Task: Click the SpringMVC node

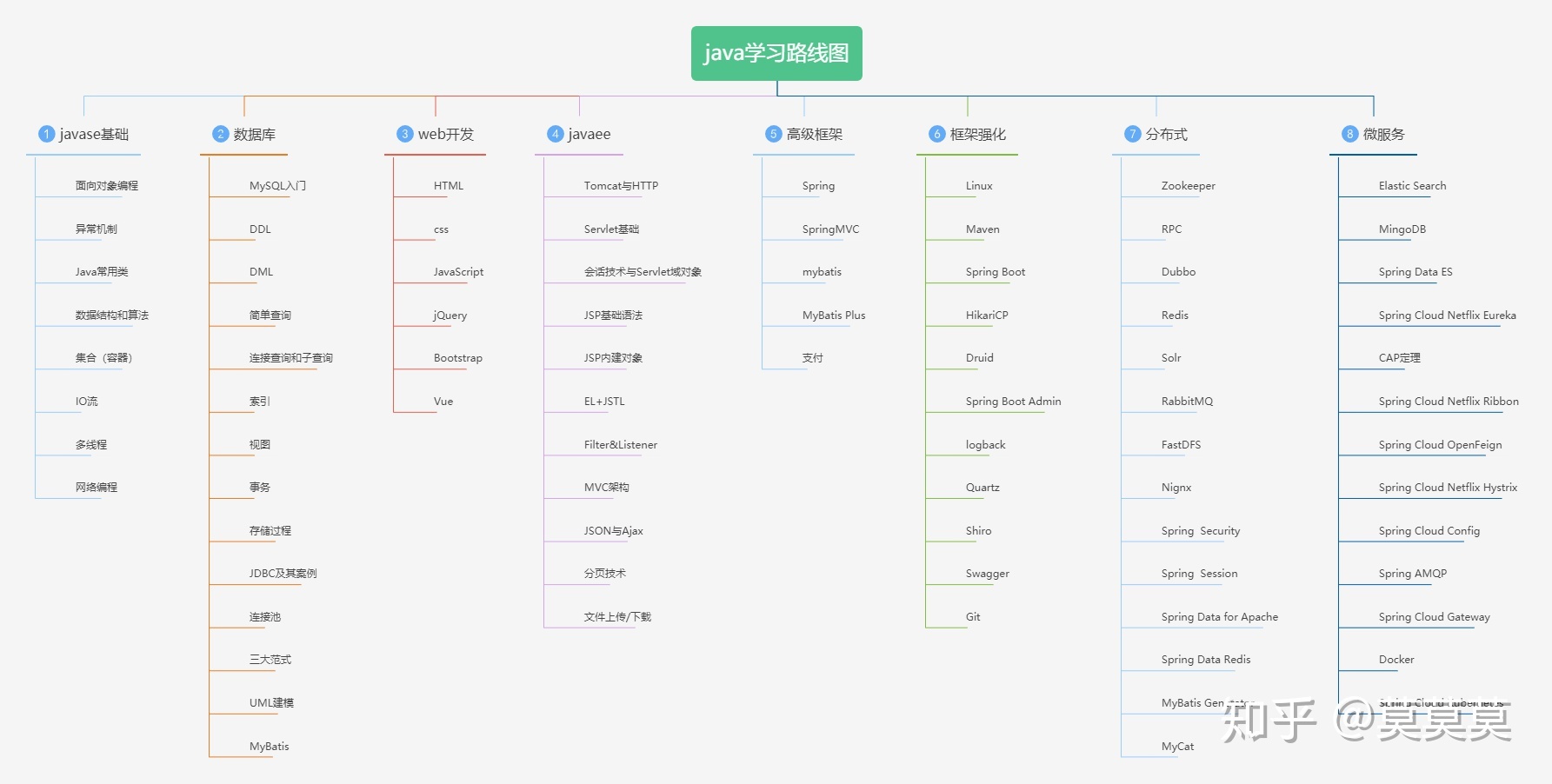Action: click(830, 229)
